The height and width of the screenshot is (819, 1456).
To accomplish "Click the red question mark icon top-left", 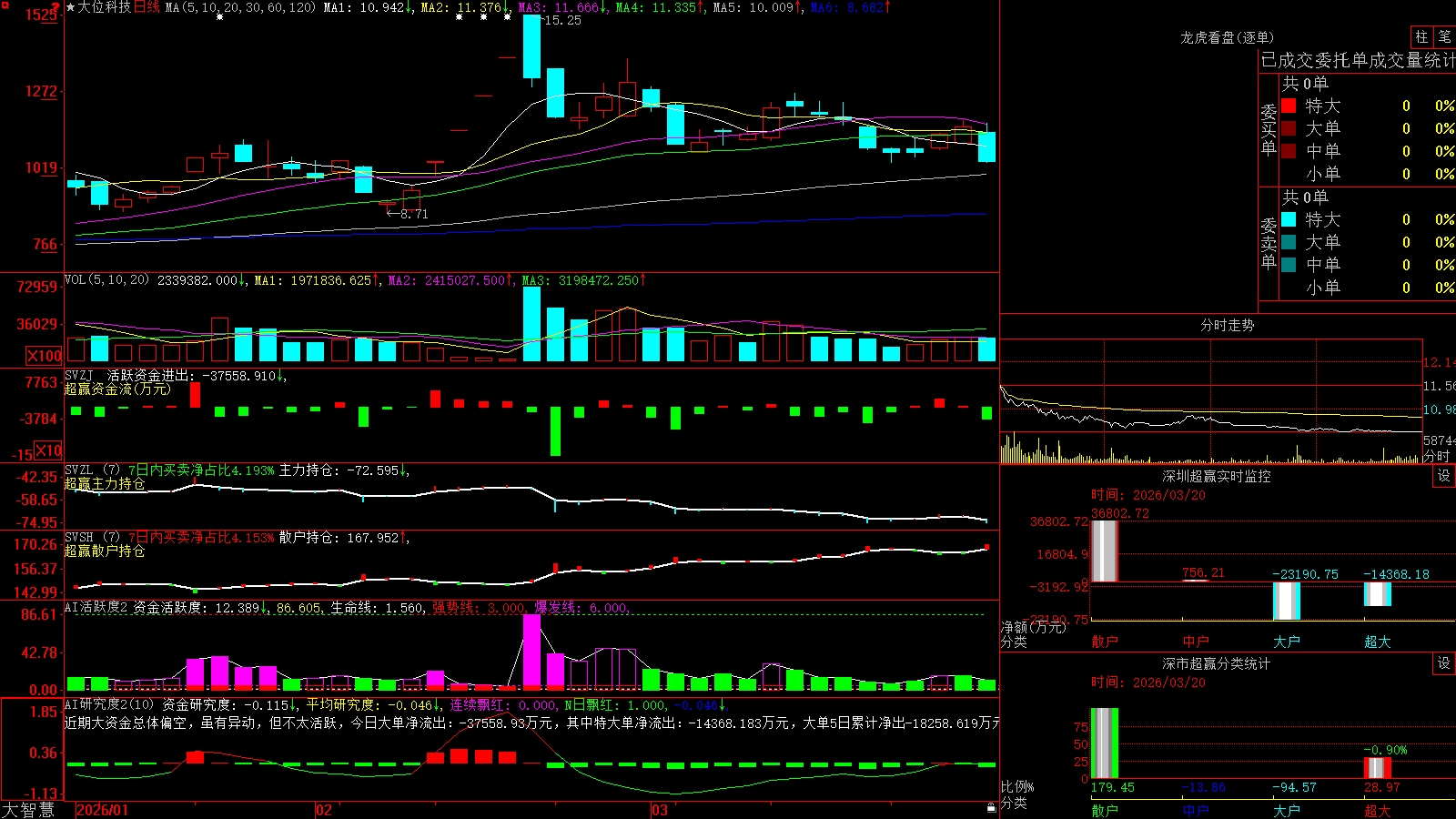I will [x=56, y=6].
